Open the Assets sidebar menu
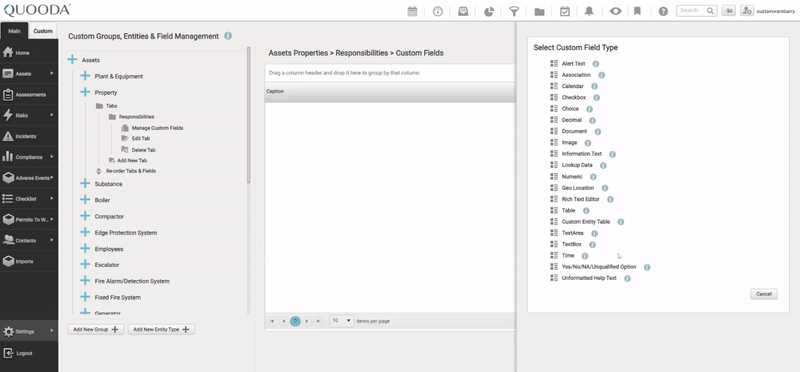The width and height of the screenshot is (800, 372). click(29, 73)
